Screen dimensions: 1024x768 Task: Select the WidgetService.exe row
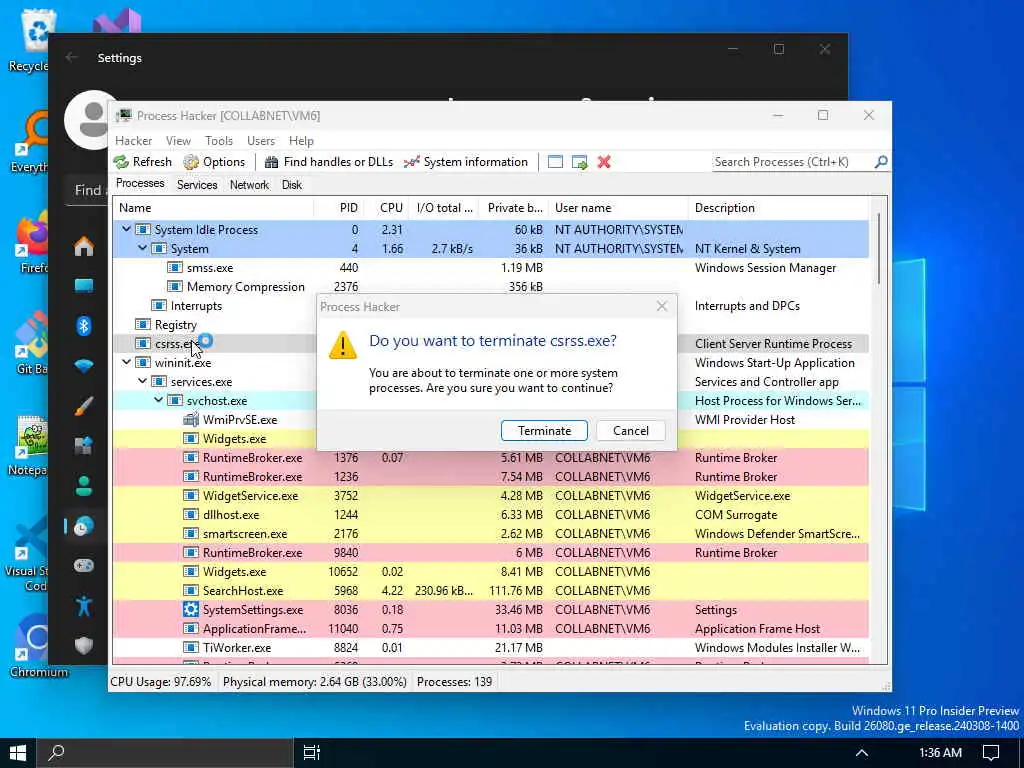tap(490, 496)
